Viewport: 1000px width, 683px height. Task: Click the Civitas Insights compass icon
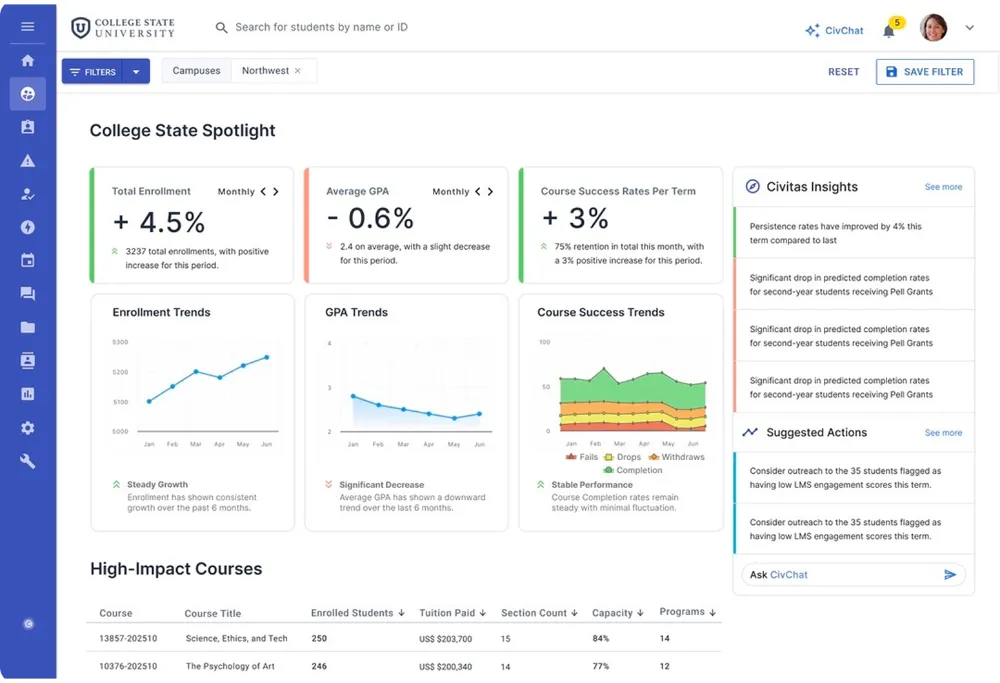[753, 186]
